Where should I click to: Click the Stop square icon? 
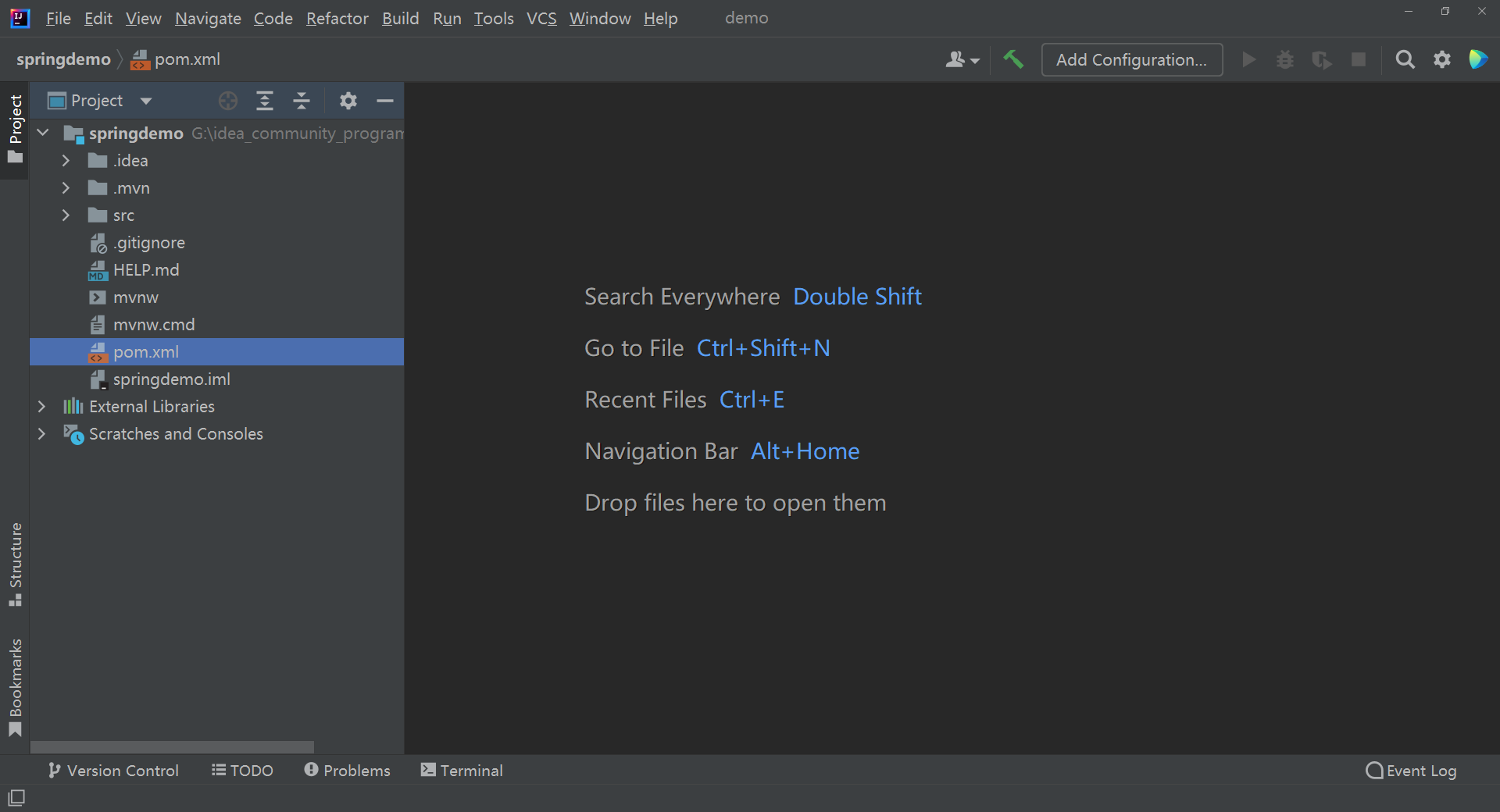tap(1359, 59)
